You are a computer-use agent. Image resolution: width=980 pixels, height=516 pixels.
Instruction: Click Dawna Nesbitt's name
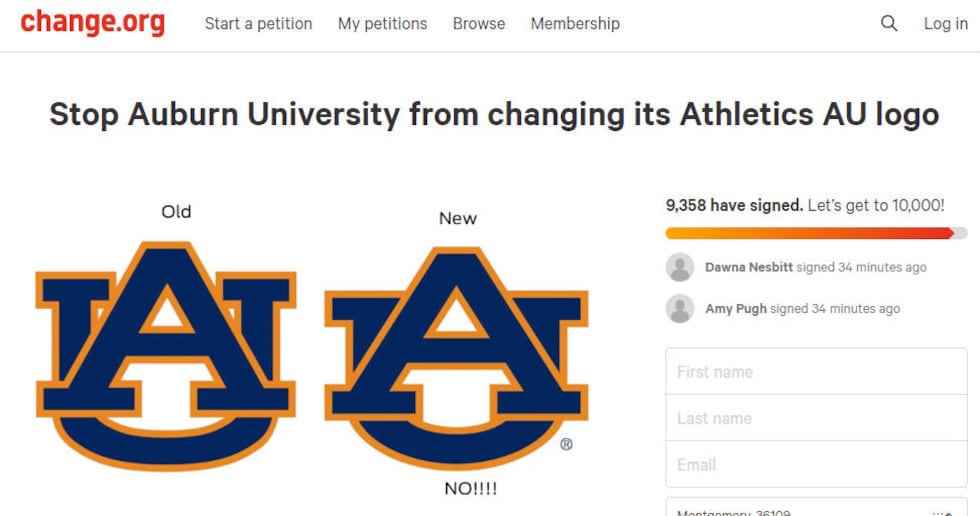tap(748, 267)
